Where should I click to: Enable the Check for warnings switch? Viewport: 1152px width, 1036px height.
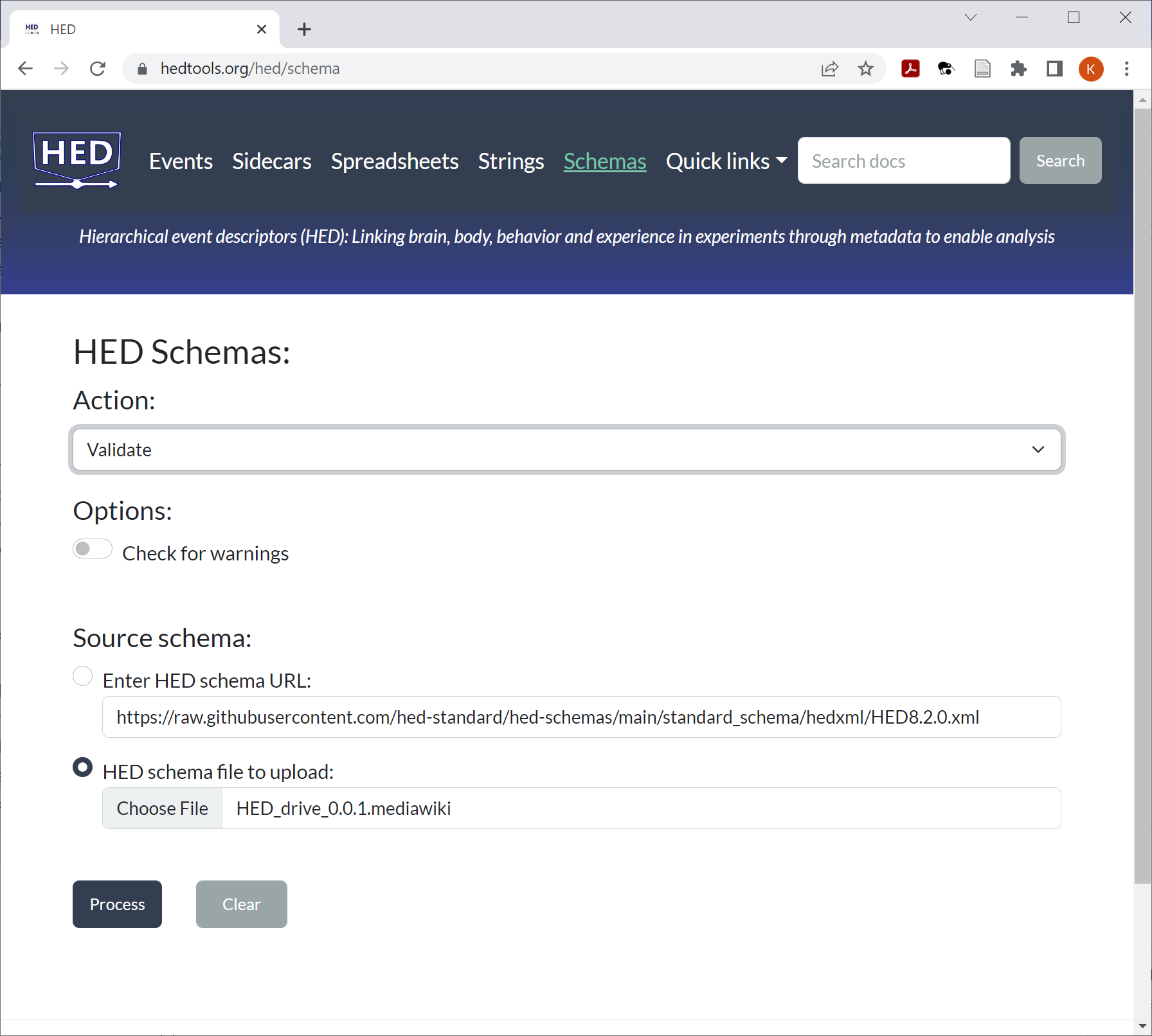coord(93,549)
